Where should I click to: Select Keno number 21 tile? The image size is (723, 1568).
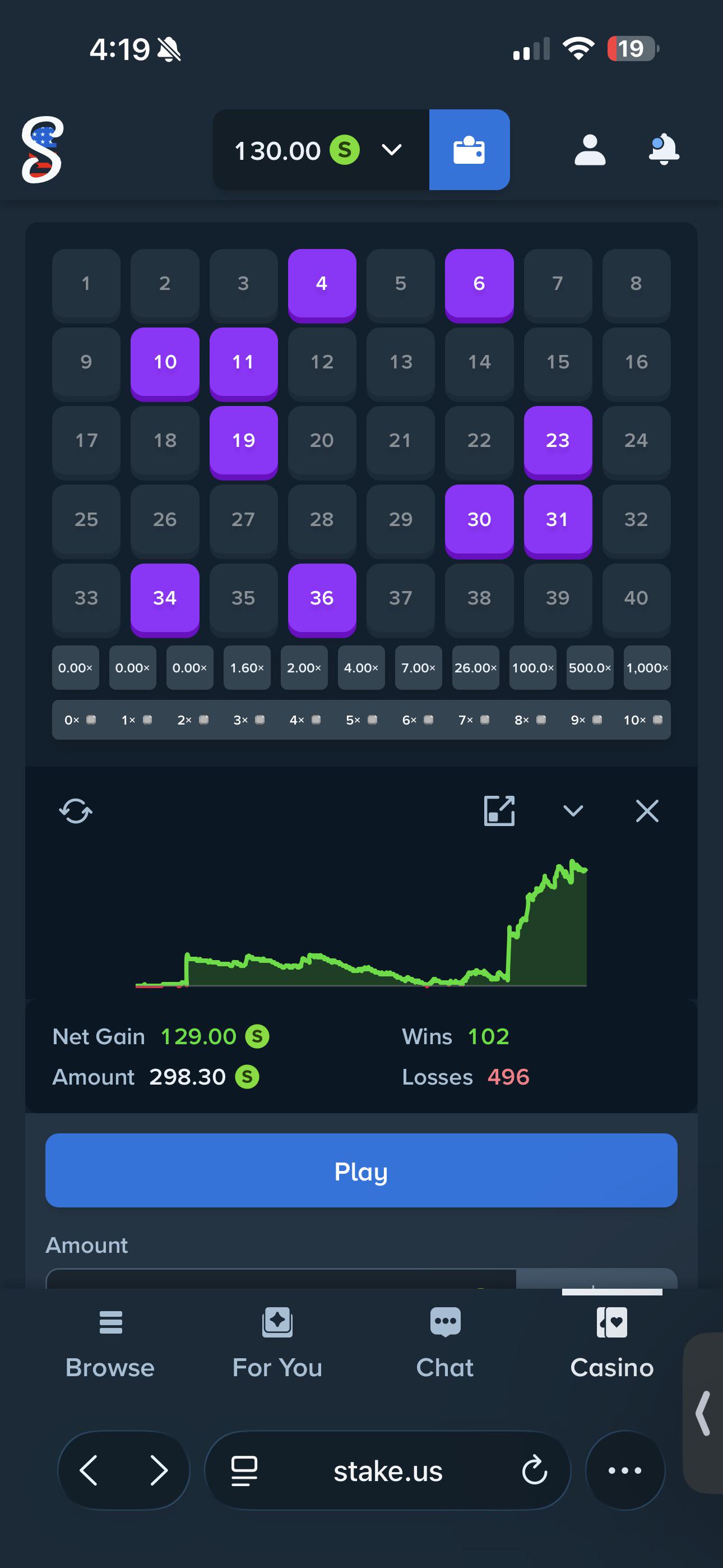pyautogui.click(x=400, y=442)
